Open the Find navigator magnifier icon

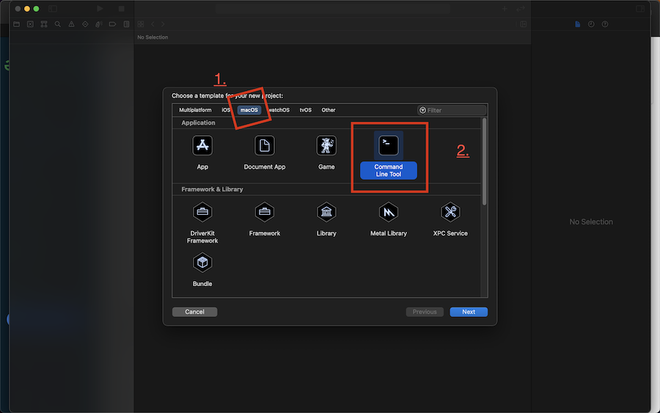click(58, 24)
